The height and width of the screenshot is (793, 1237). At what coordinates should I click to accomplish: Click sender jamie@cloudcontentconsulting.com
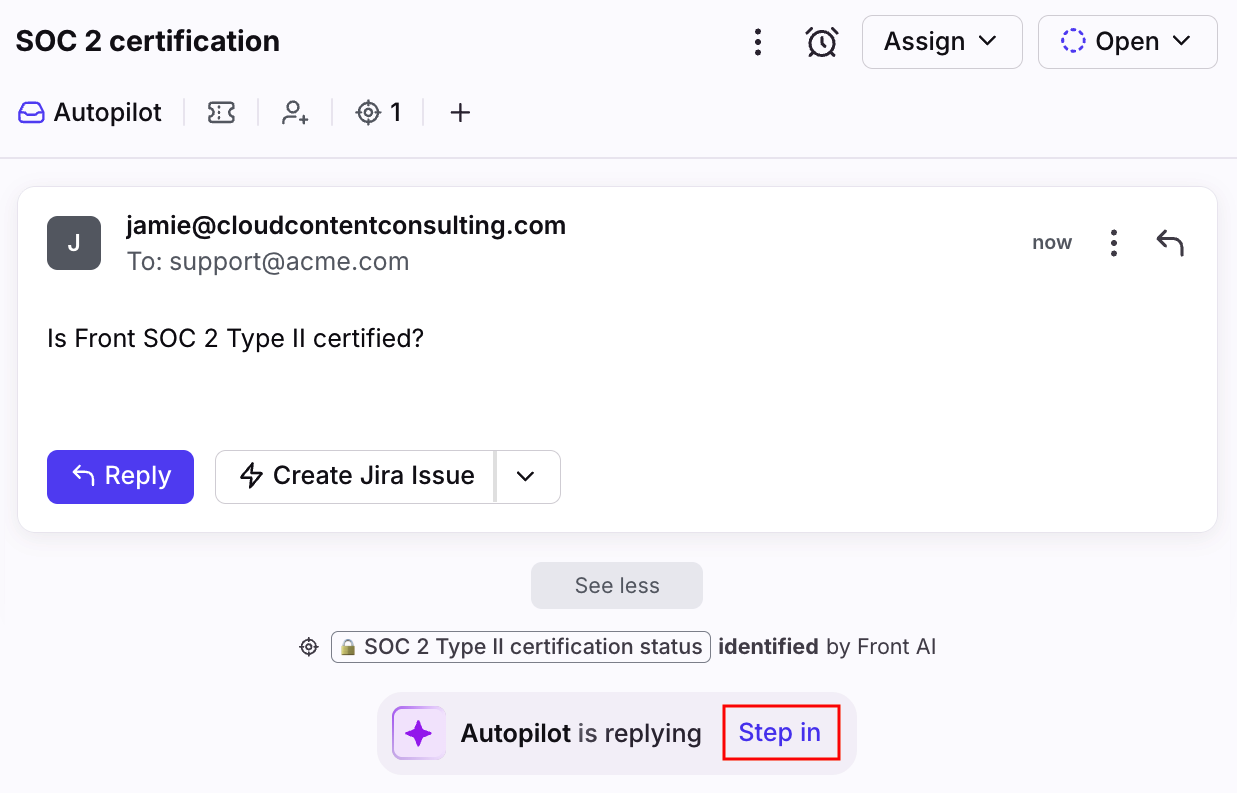click(346, 226)
